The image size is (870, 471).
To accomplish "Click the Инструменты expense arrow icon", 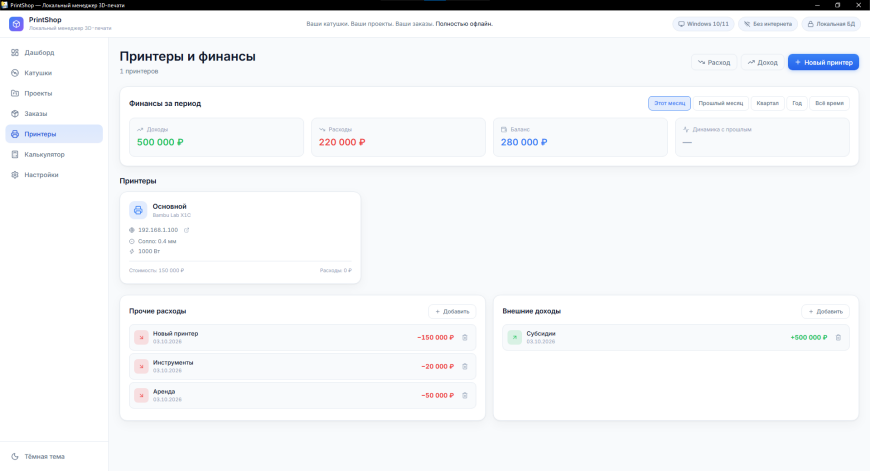I will [x=141, y=366].
